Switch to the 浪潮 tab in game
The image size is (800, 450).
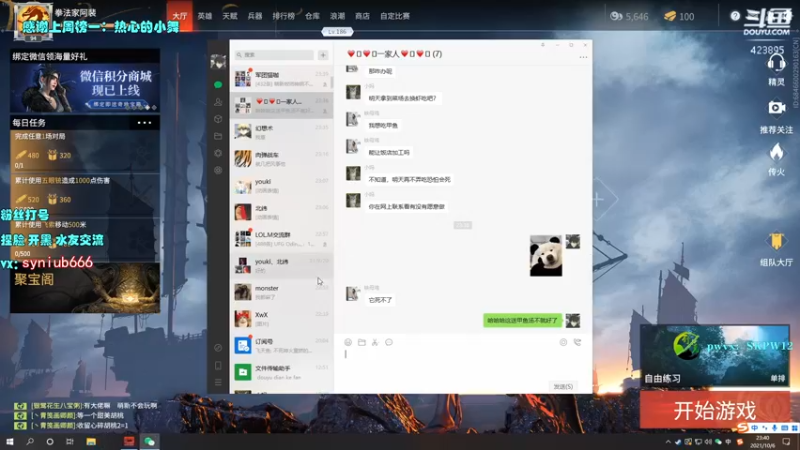tap(337, 16)
